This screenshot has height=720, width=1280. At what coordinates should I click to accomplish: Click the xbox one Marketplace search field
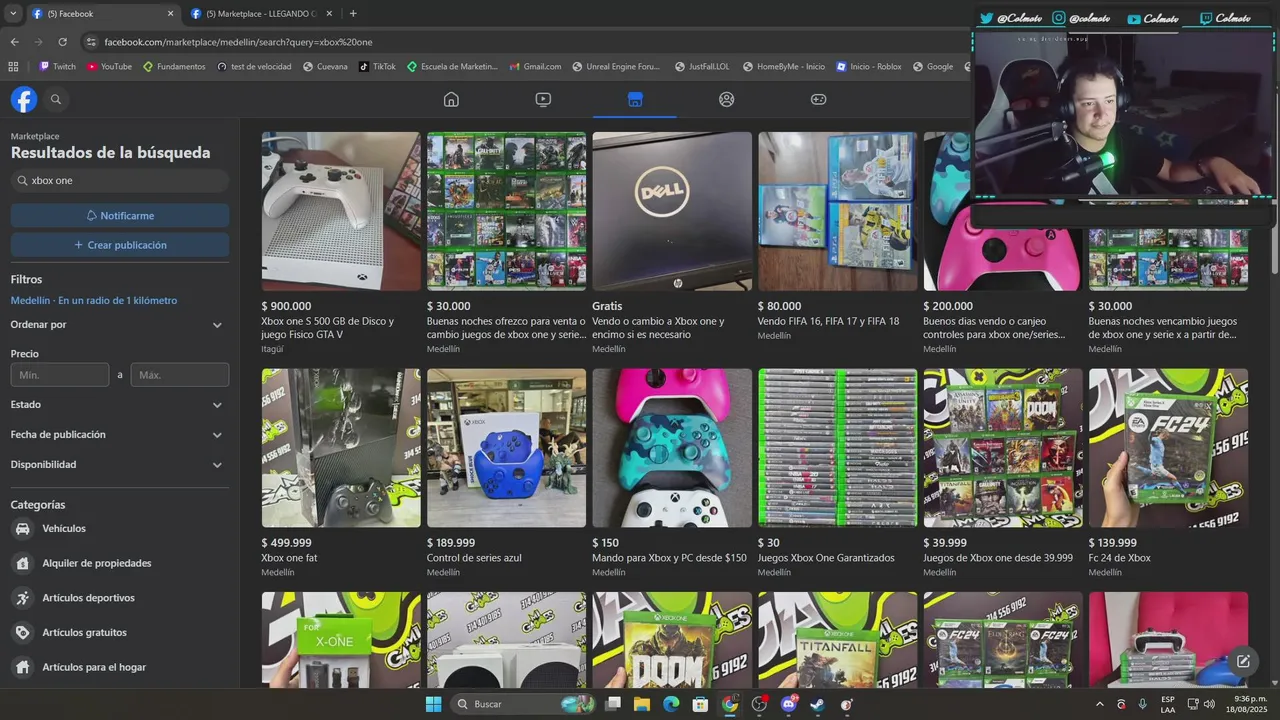[x=120, y=181]
